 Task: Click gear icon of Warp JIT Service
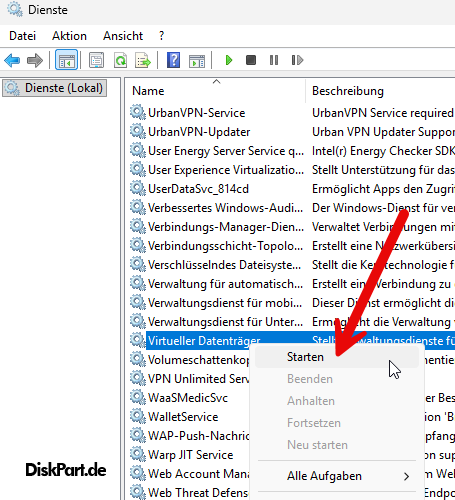point(138,454)
